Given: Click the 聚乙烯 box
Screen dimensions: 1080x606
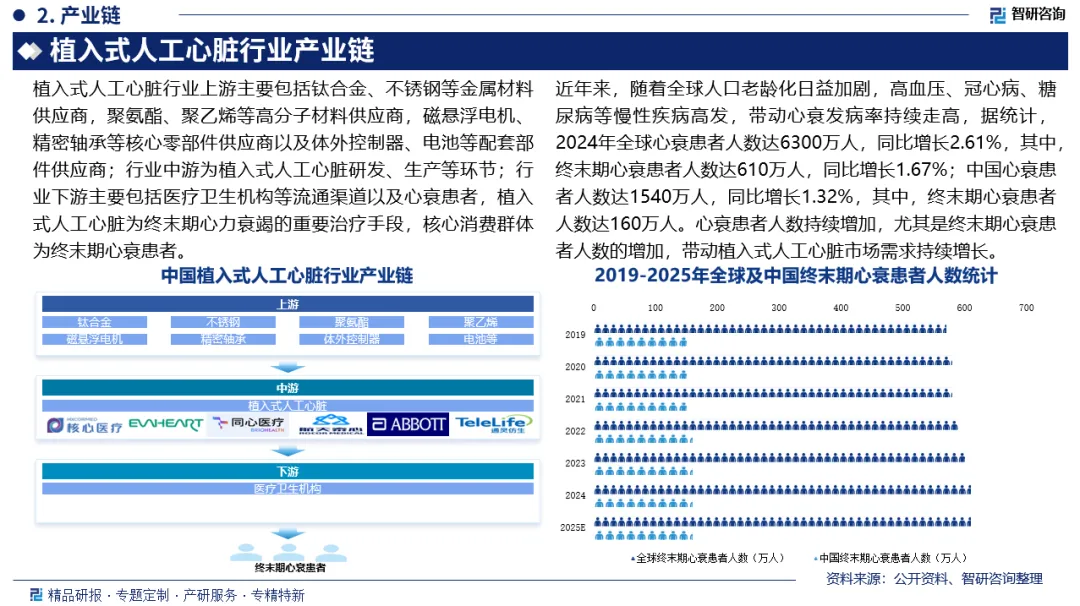Looking at the screenshot, I should [481, 322].
